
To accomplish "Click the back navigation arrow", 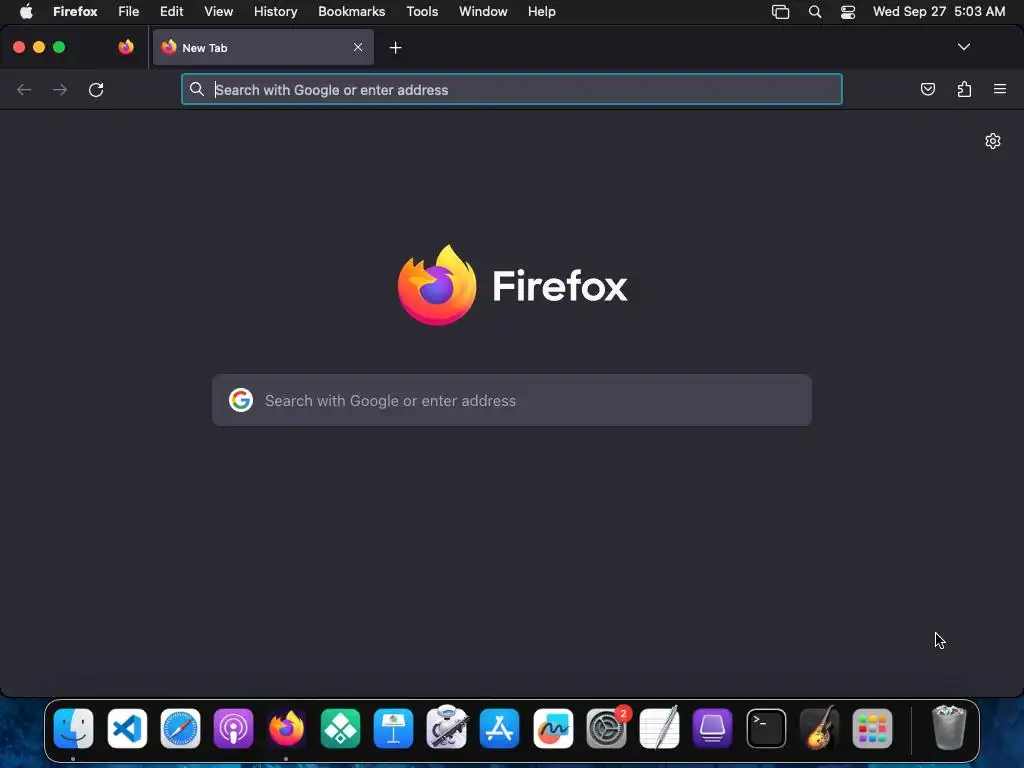I will [24, 89].
